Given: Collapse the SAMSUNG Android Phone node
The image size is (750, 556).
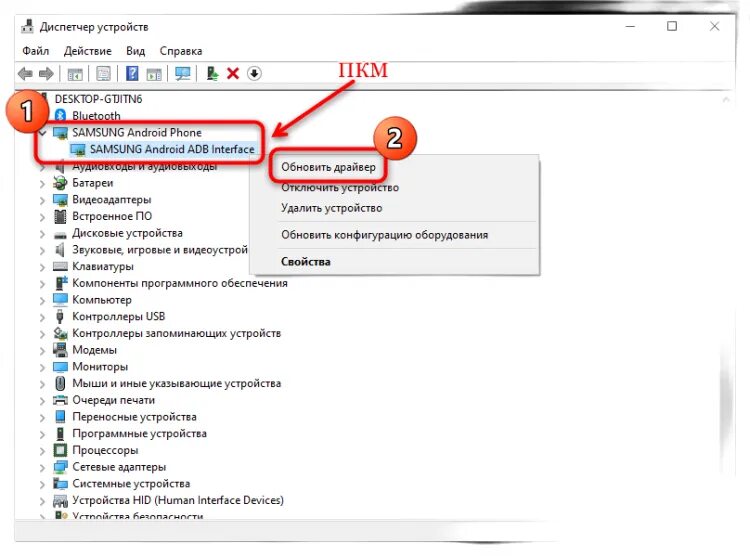Looking at the screenshot, I should 43,133.
